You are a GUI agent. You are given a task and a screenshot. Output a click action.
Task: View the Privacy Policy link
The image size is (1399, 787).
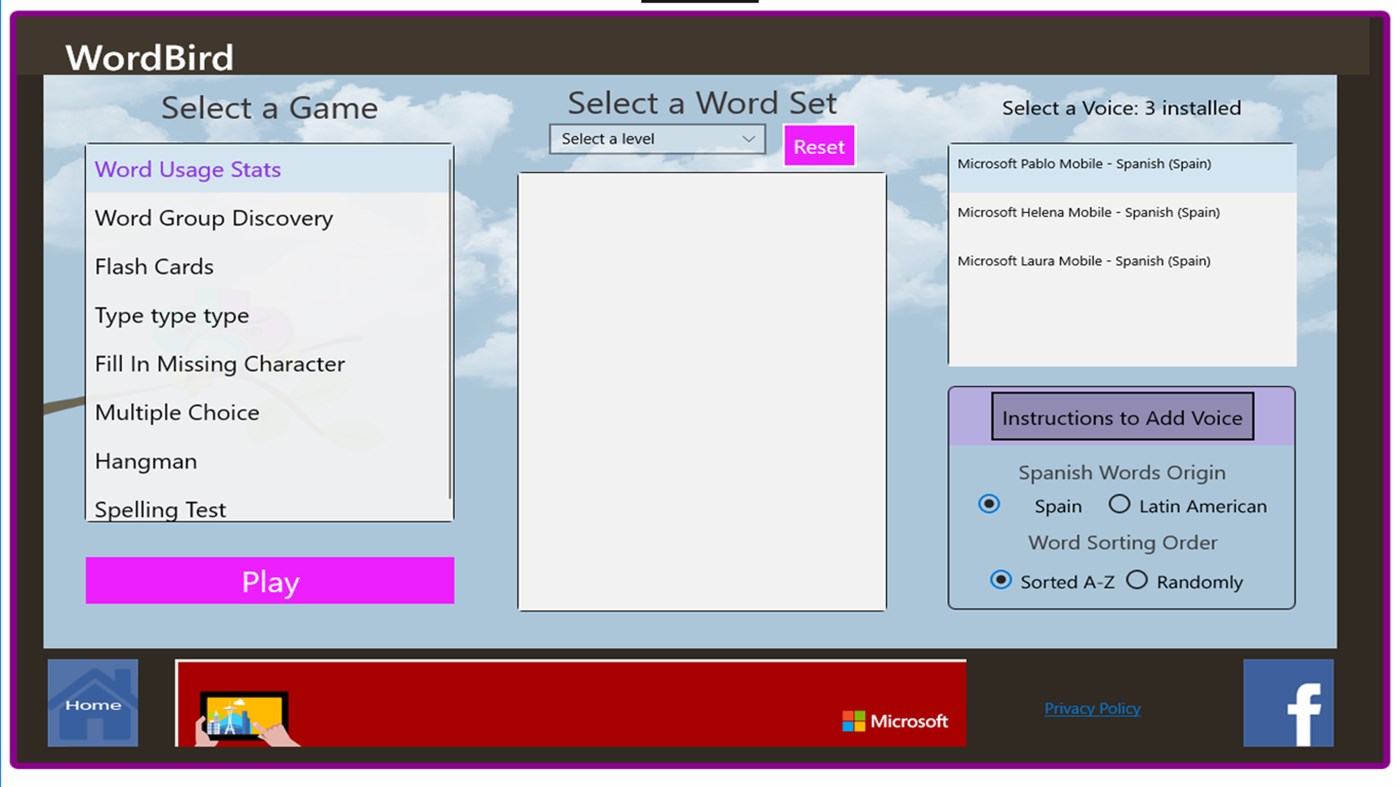click(x=1092, y=708)
